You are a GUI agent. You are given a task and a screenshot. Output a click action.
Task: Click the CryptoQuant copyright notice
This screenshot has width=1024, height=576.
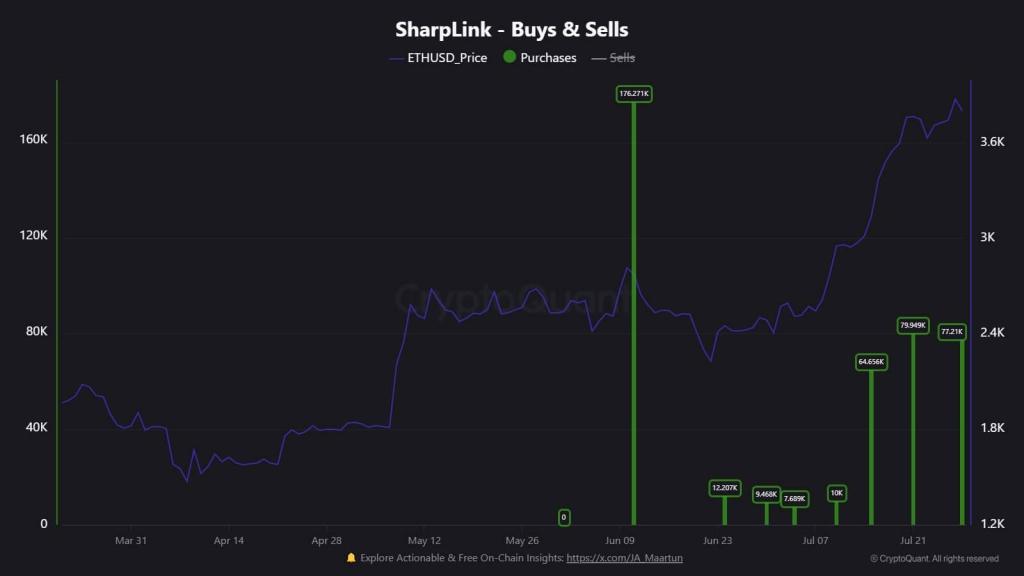point(934,558)
